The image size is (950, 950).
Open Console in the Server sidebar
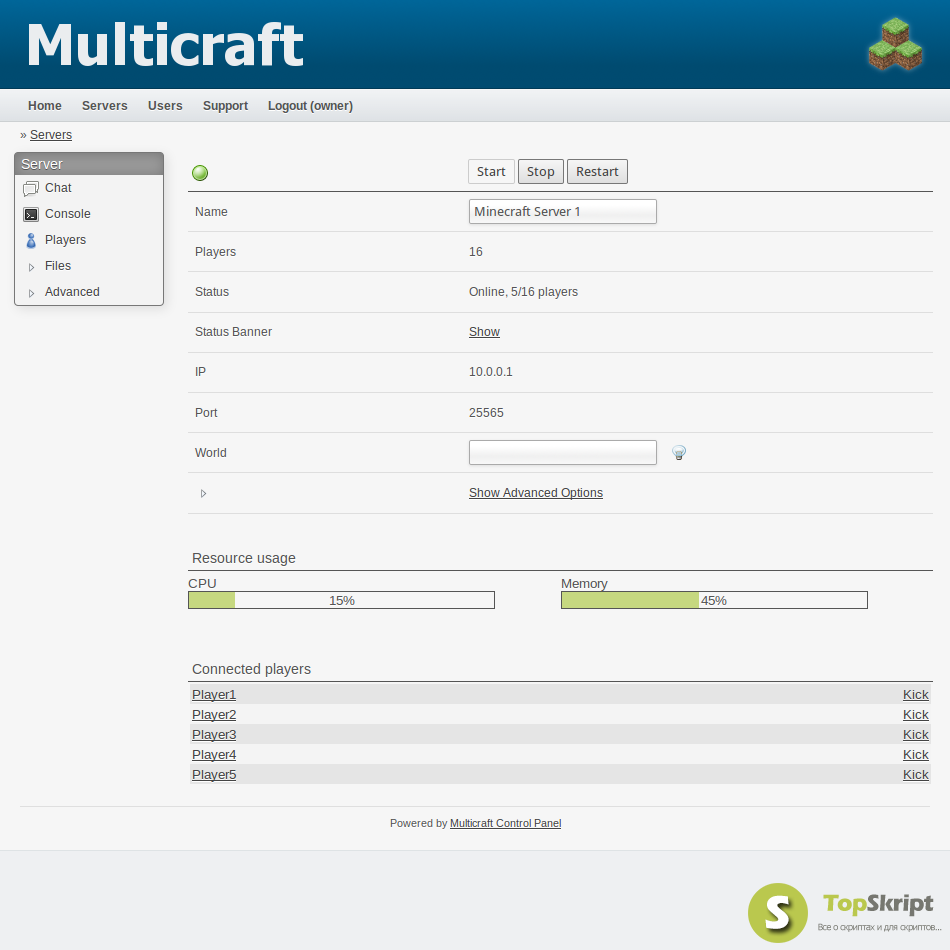point(68,214)
